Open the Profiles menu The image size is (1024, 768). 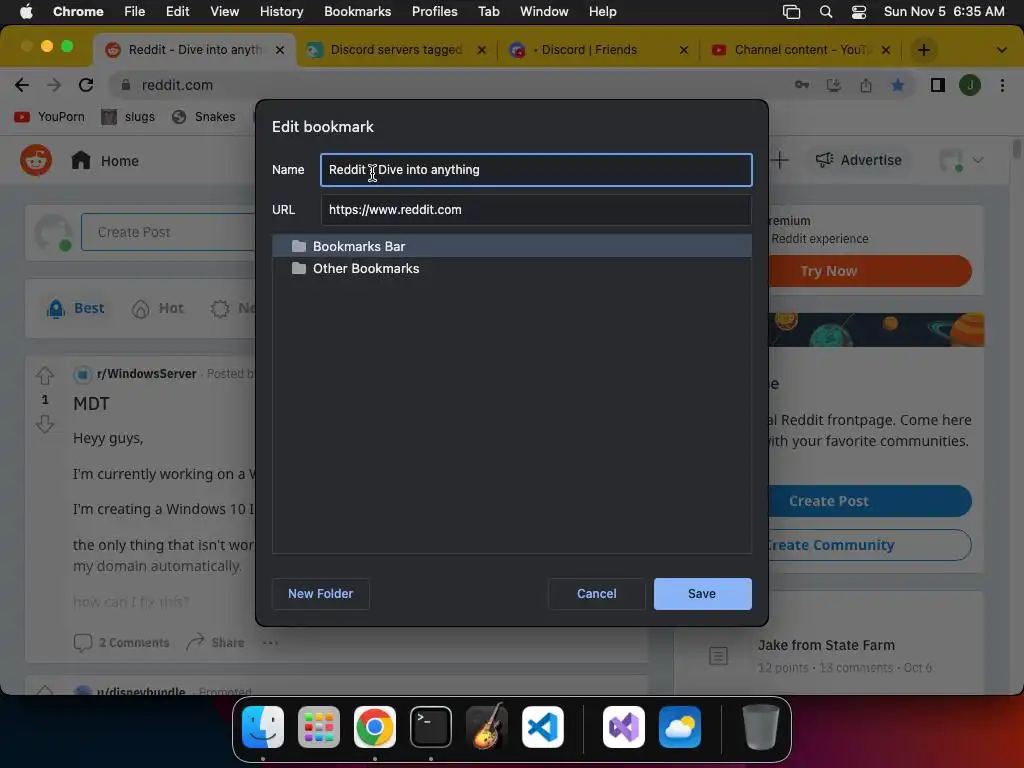[434, 12]
